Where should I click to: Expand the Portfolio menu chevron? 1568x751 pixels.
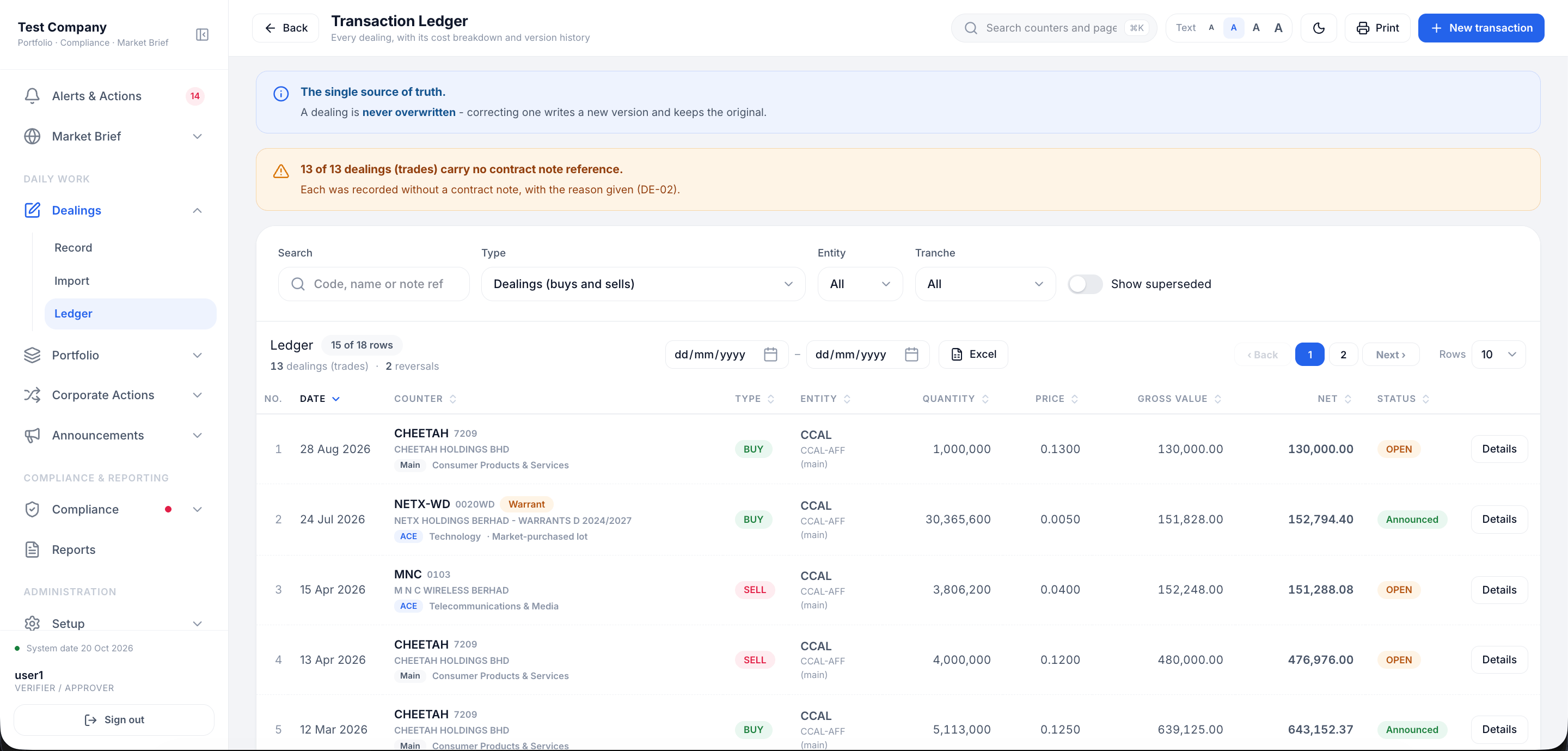click(x=197, y=355)
